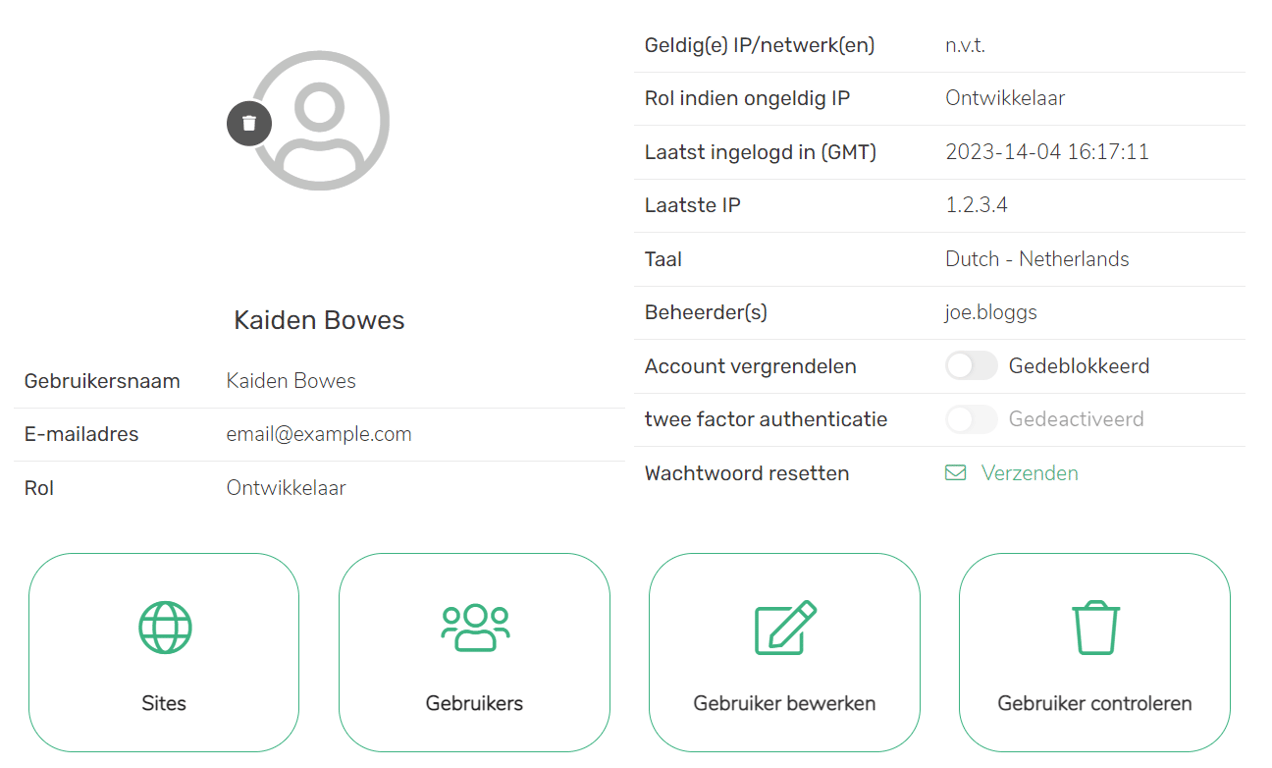The width and height of the screenshot is (1272, 768).
Task: Click the envelope icon beside Verzenden
Action: [956, 473]
